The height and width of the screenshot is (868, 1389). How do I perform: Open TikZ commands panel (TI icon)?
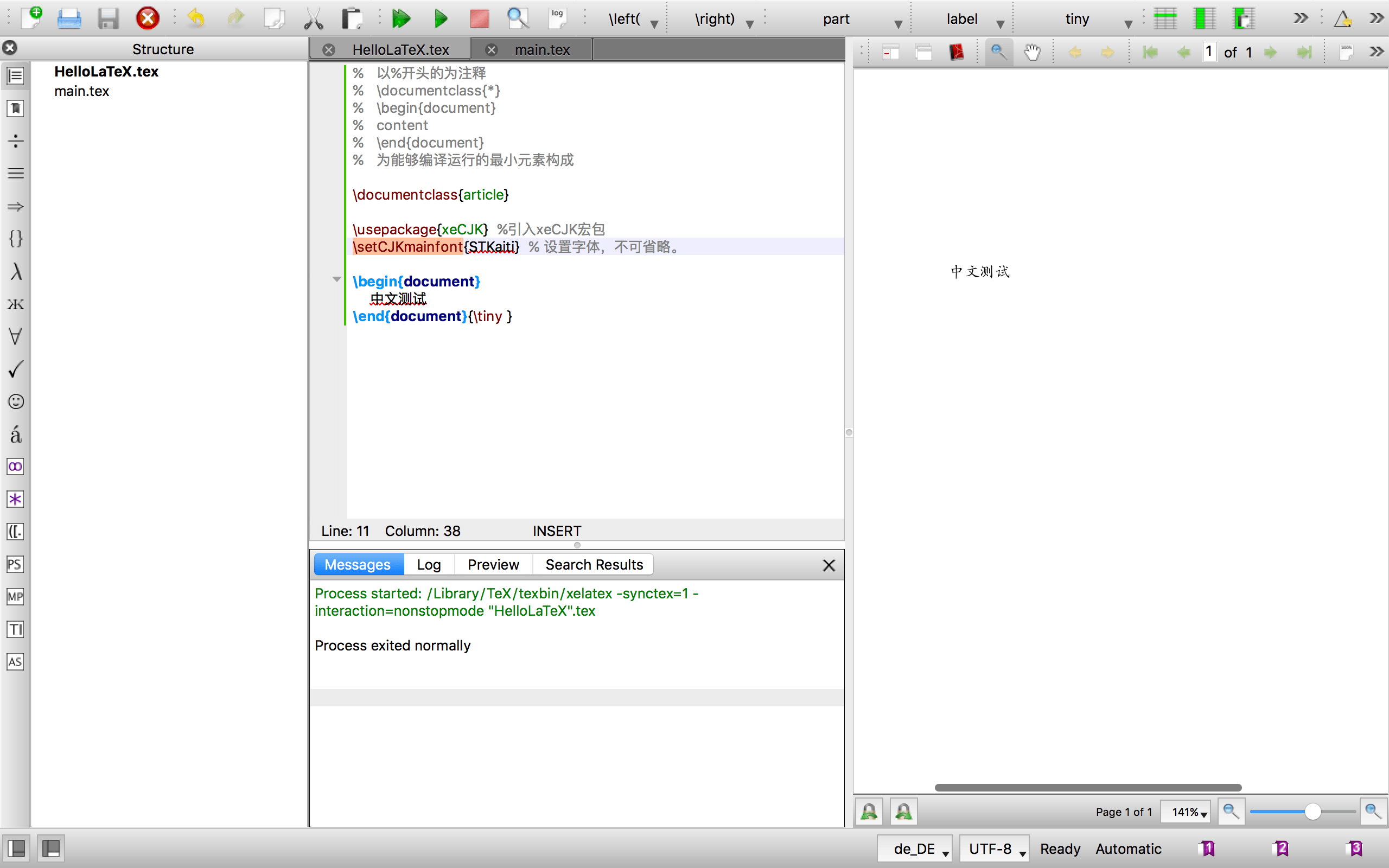16,629
